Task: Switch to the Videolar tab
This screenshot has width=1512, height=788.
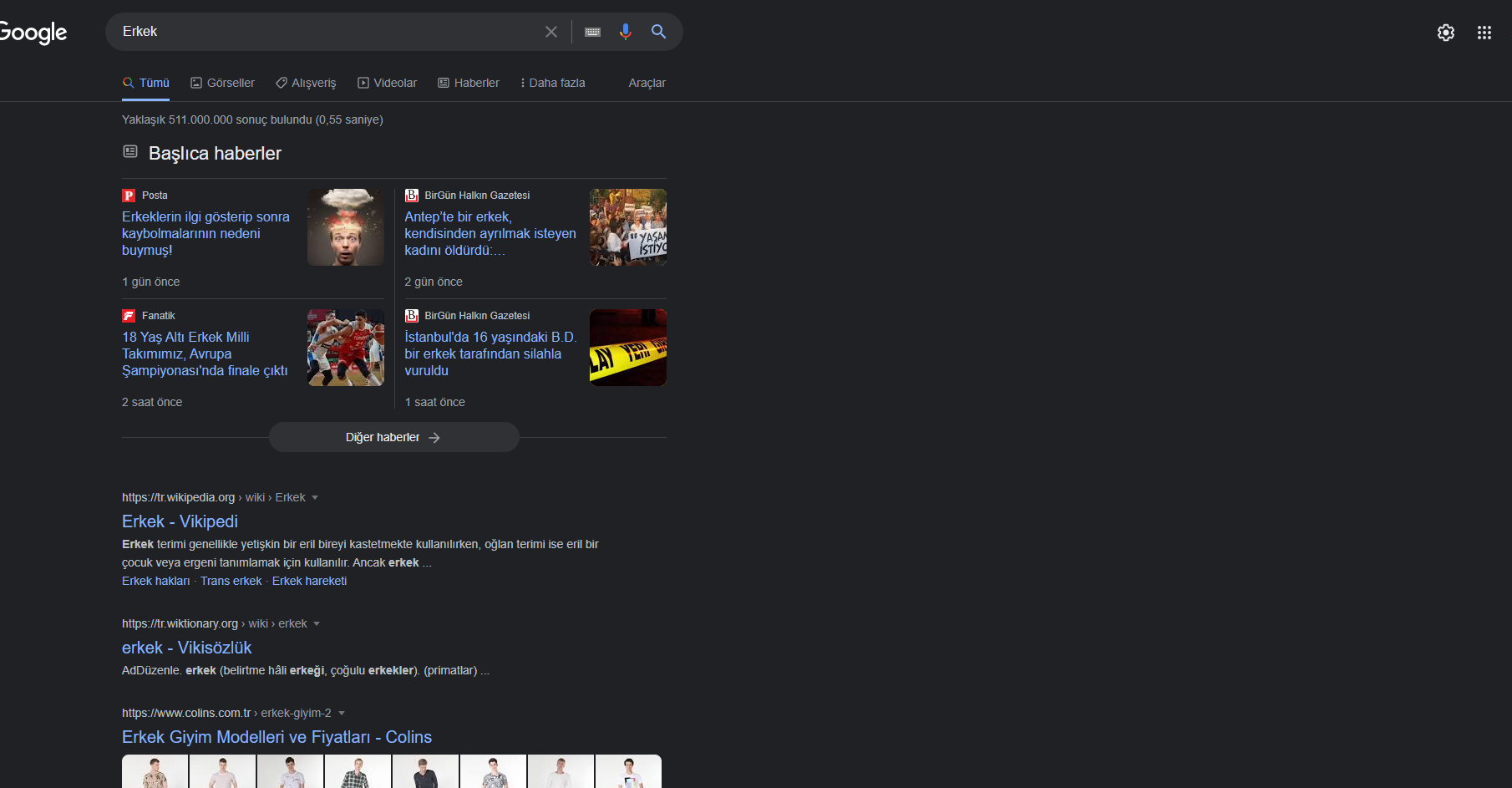Action: pyautogui.click(x=387, y=83)
